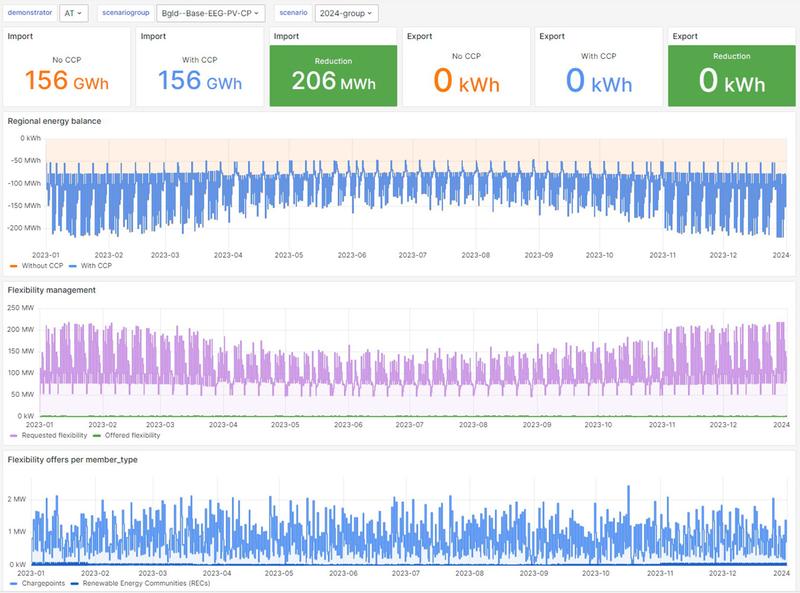Click the '0 kWh' axis label in Regional energy balance
This screenshot has height=593, width=800.
31,138
